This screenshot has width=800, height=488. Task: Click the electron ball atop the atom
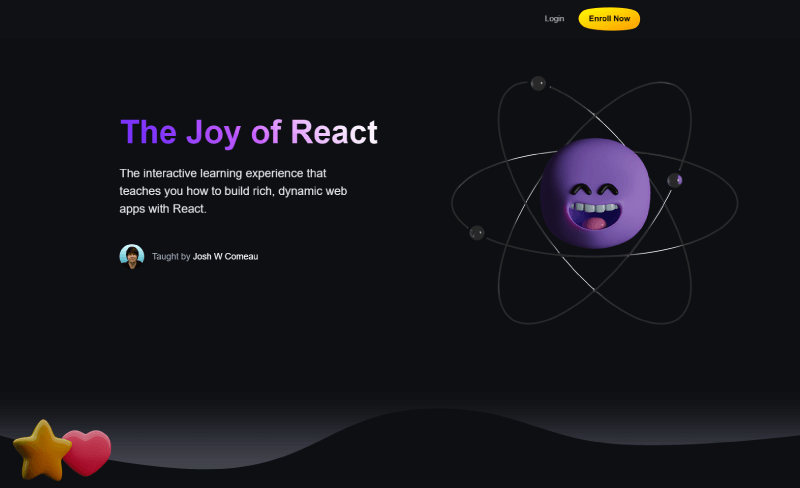pos(538,83)
